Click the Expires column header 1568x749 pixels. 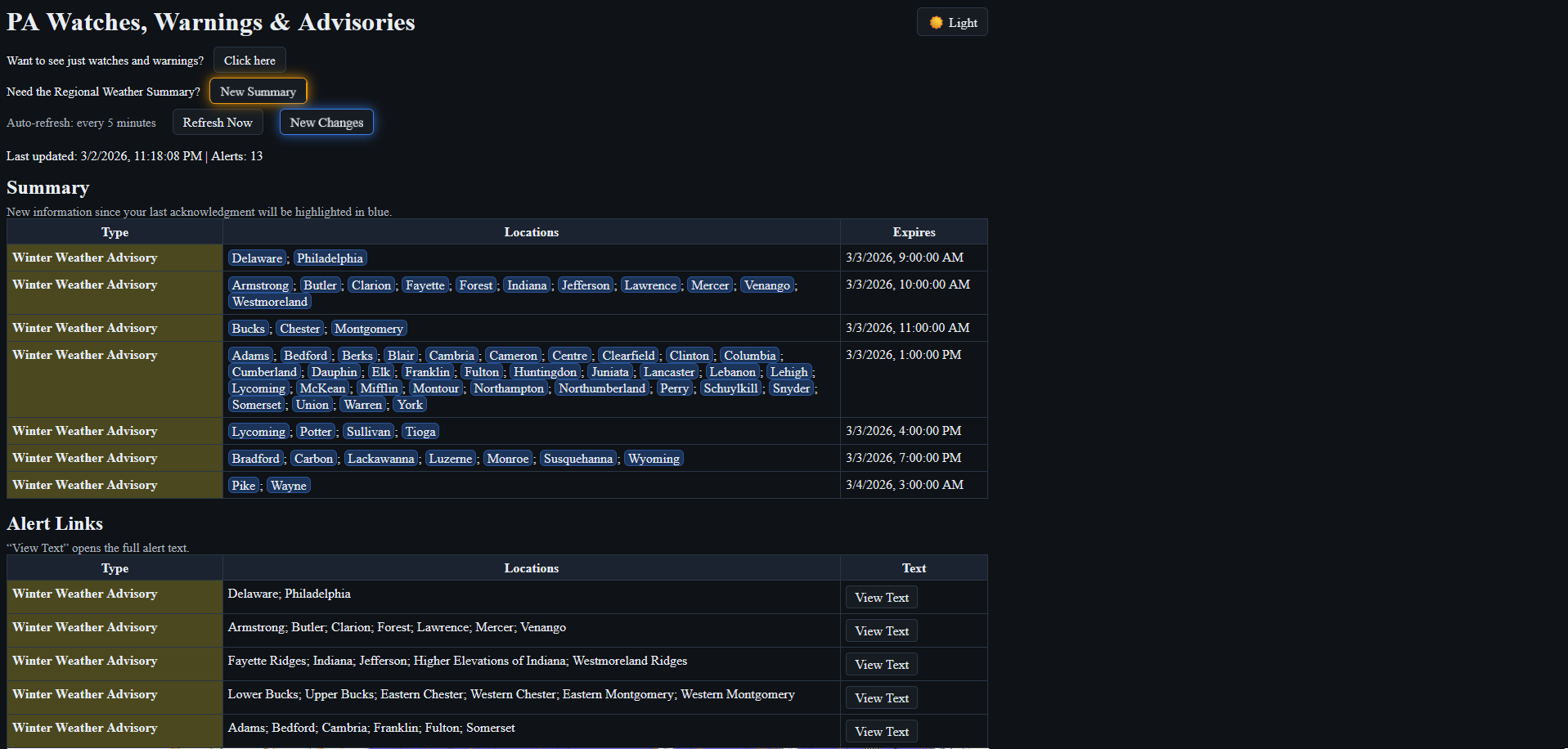click(914, 232)
